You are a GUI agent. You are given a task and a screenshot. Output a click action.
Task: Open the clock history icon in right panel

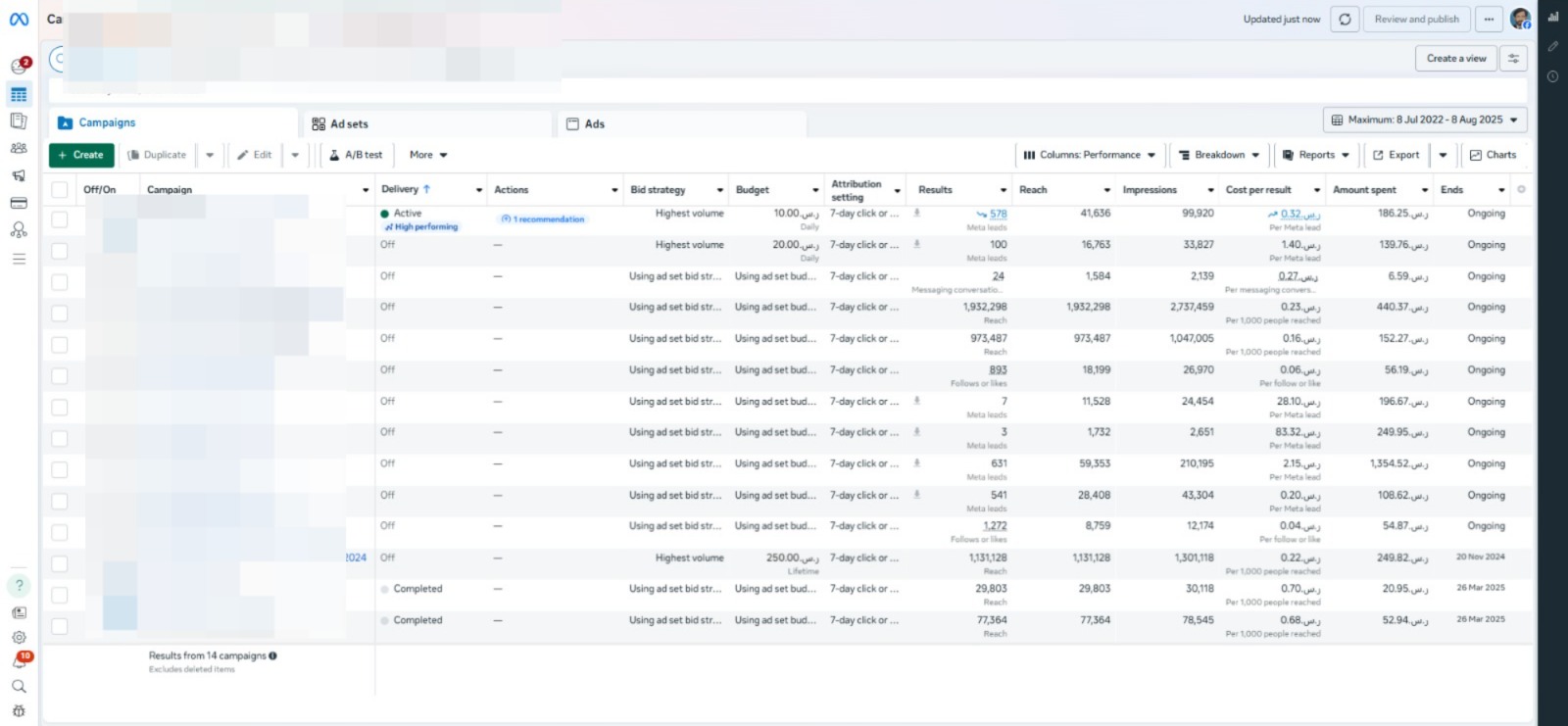coord(1553,76)
